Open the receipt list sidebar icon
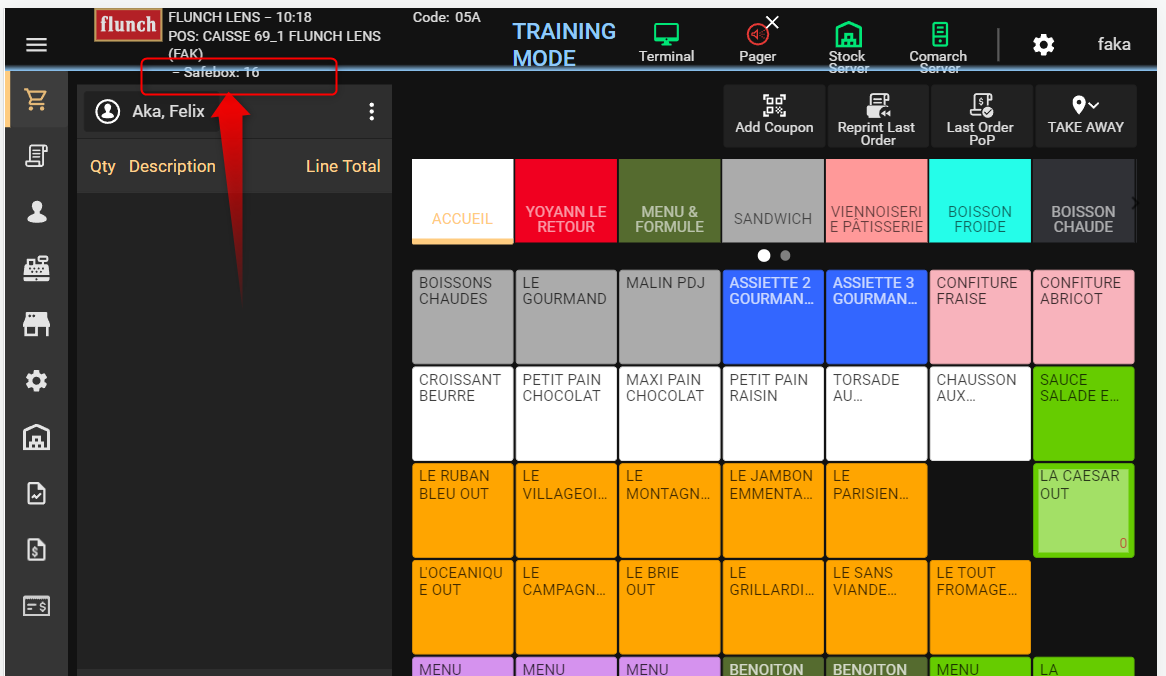Viewport: 1166px width, 676px height. 36,155
